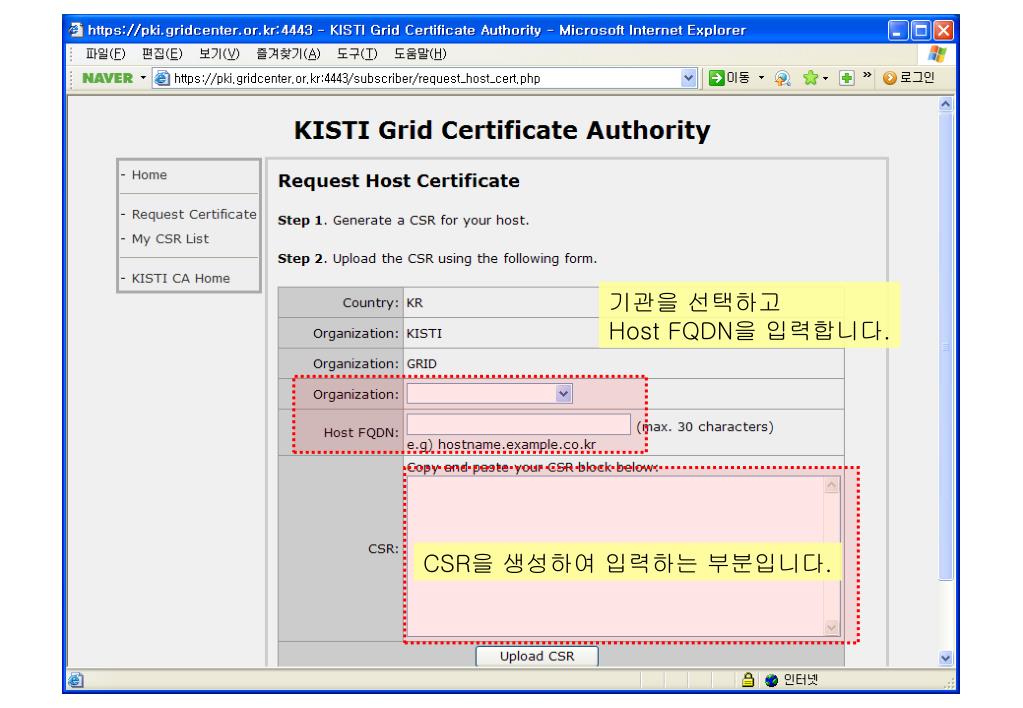The height and width of the screenshot is (708, 1023).
Task: Click the page vertical scrollbar thumb
Action: click(x=945, y=346)
